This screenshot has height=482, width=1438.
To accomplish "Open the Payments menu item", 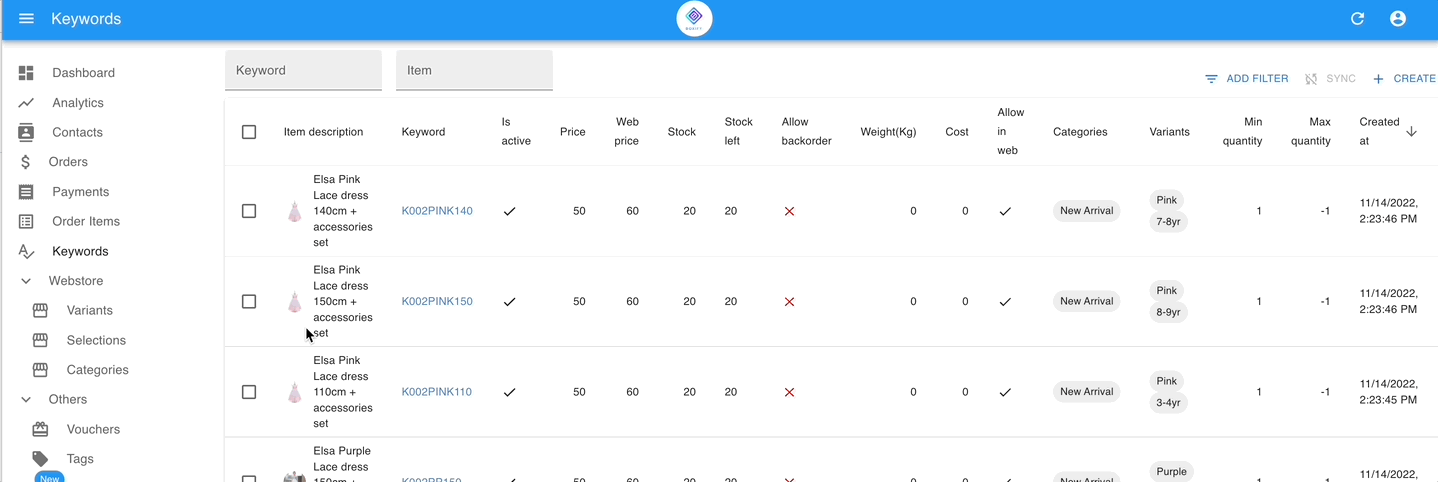I will (x=80, y=192).
